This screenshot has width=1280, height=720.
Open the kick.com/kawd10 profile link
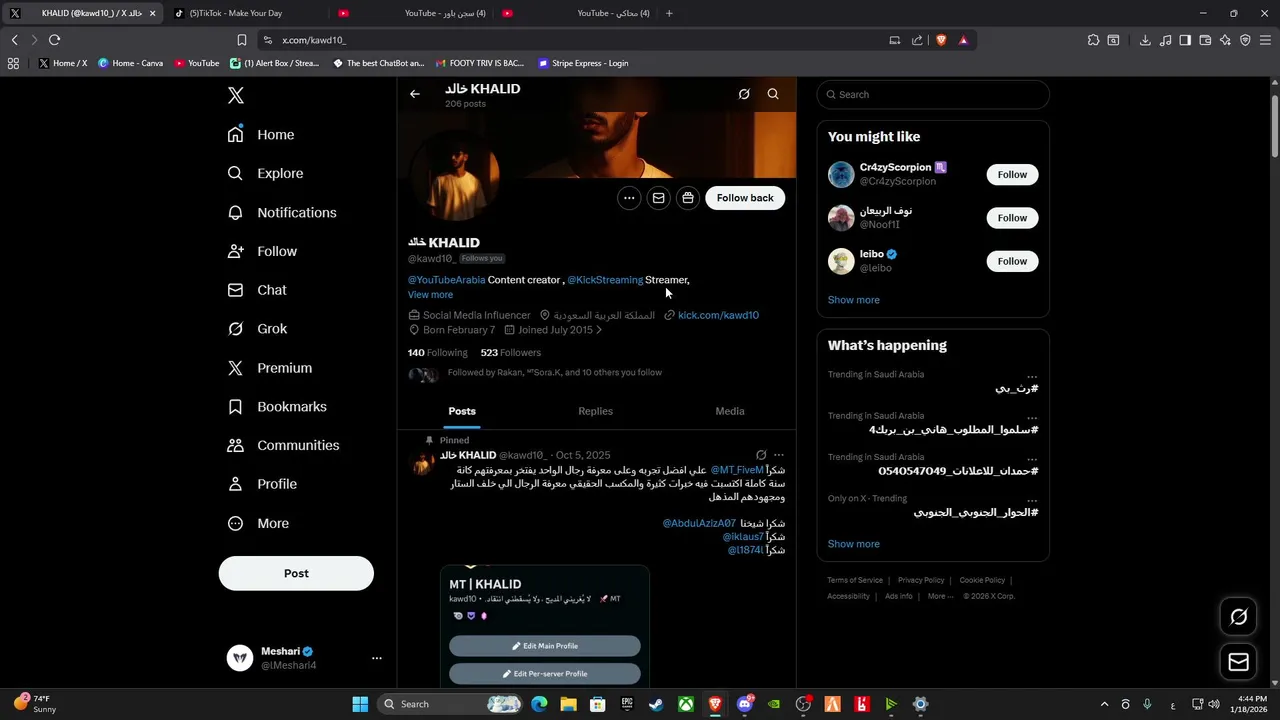click(x=718, y=315)
